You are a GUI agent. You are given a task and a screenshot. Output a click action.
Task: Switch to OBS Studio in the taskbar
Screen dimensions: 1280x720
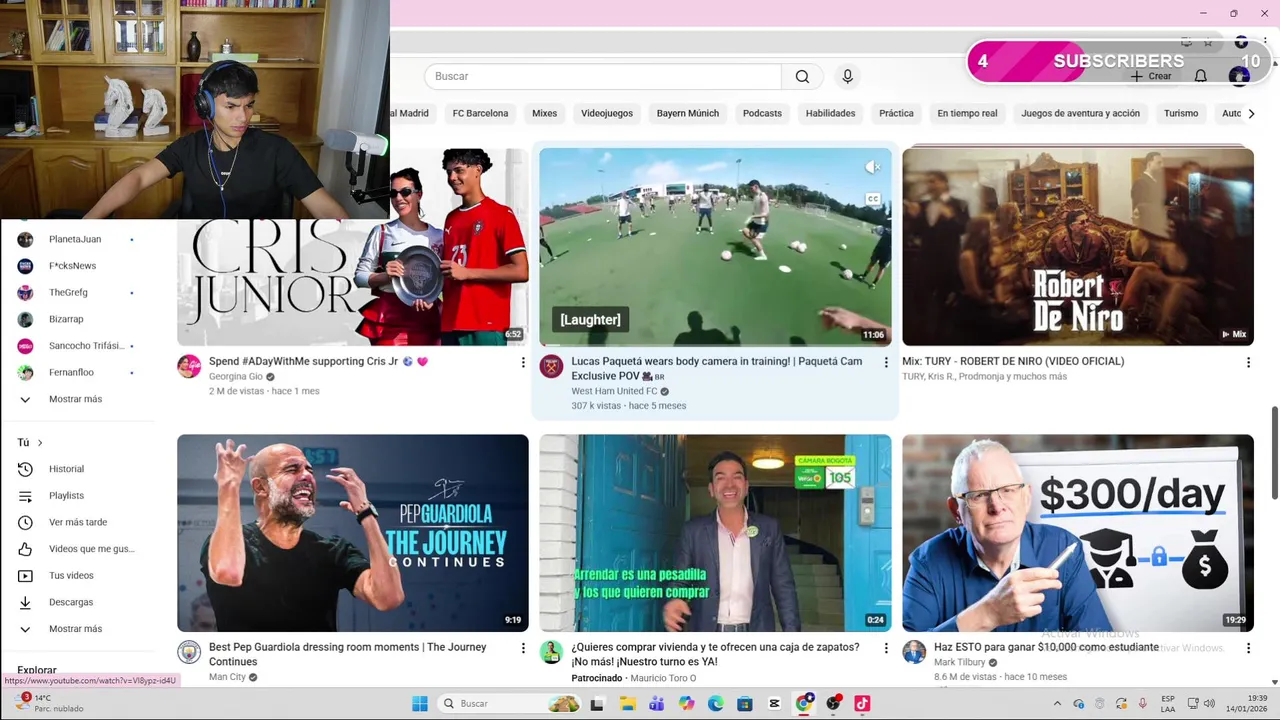coord(833,704)
